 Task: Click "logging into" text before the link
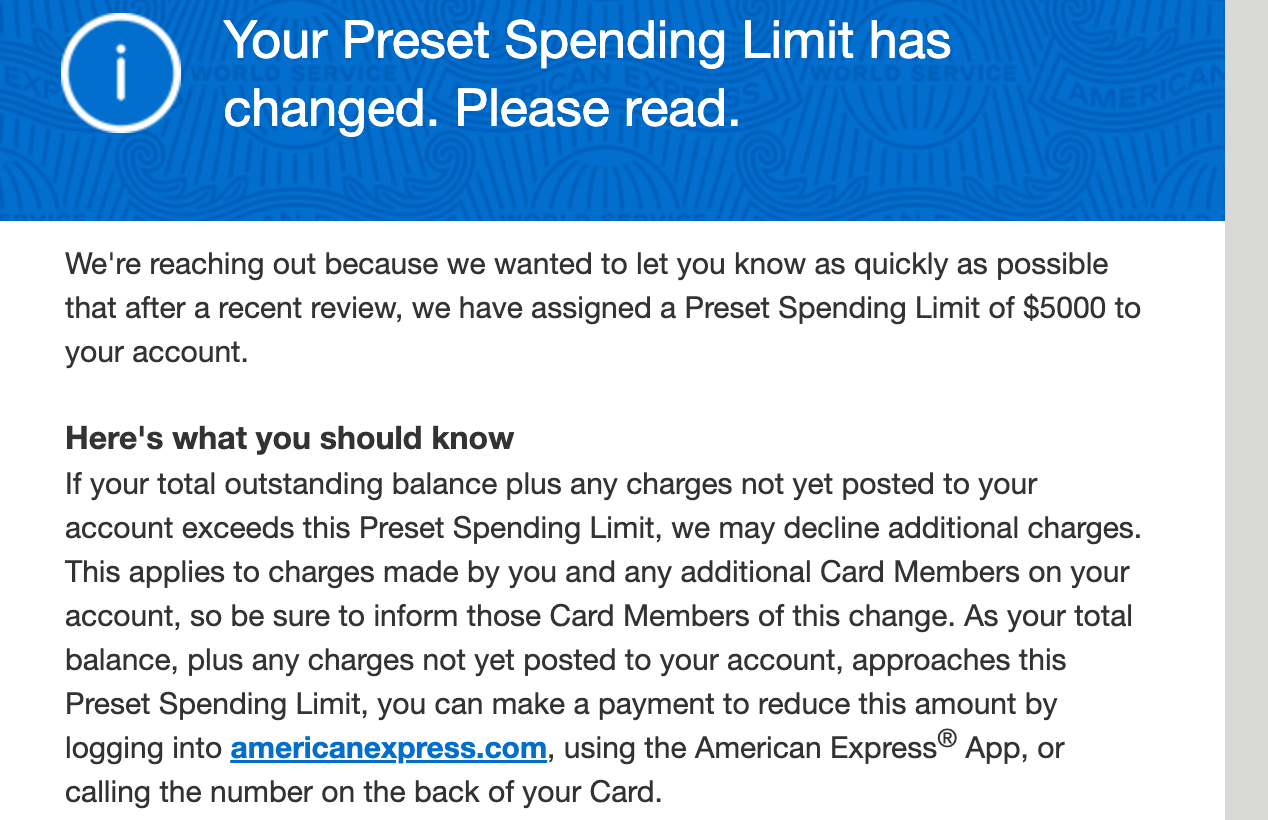pos(144,748)
